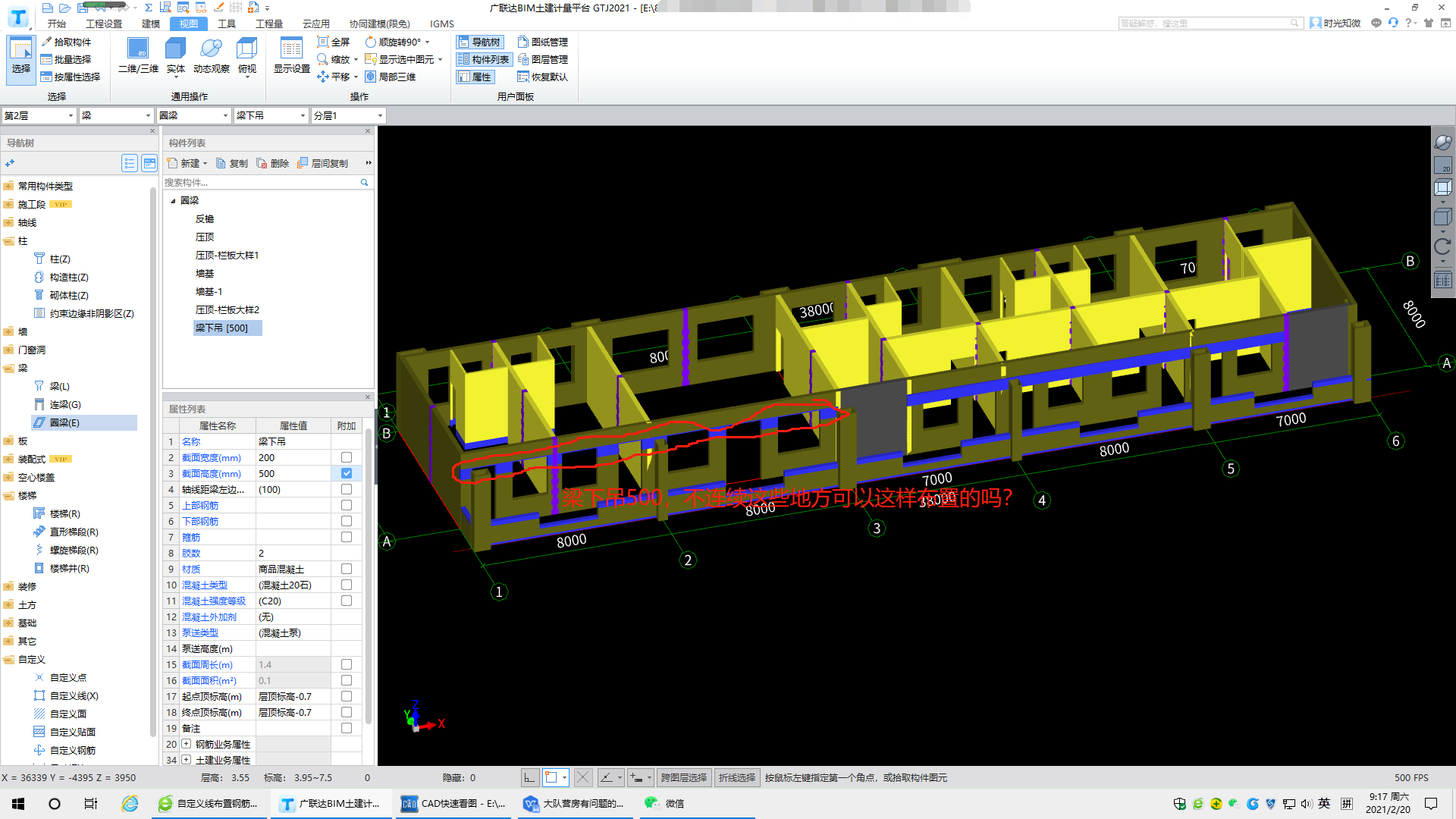
Task: Open the IGMS ribbon tab
Action: (442, 24)
